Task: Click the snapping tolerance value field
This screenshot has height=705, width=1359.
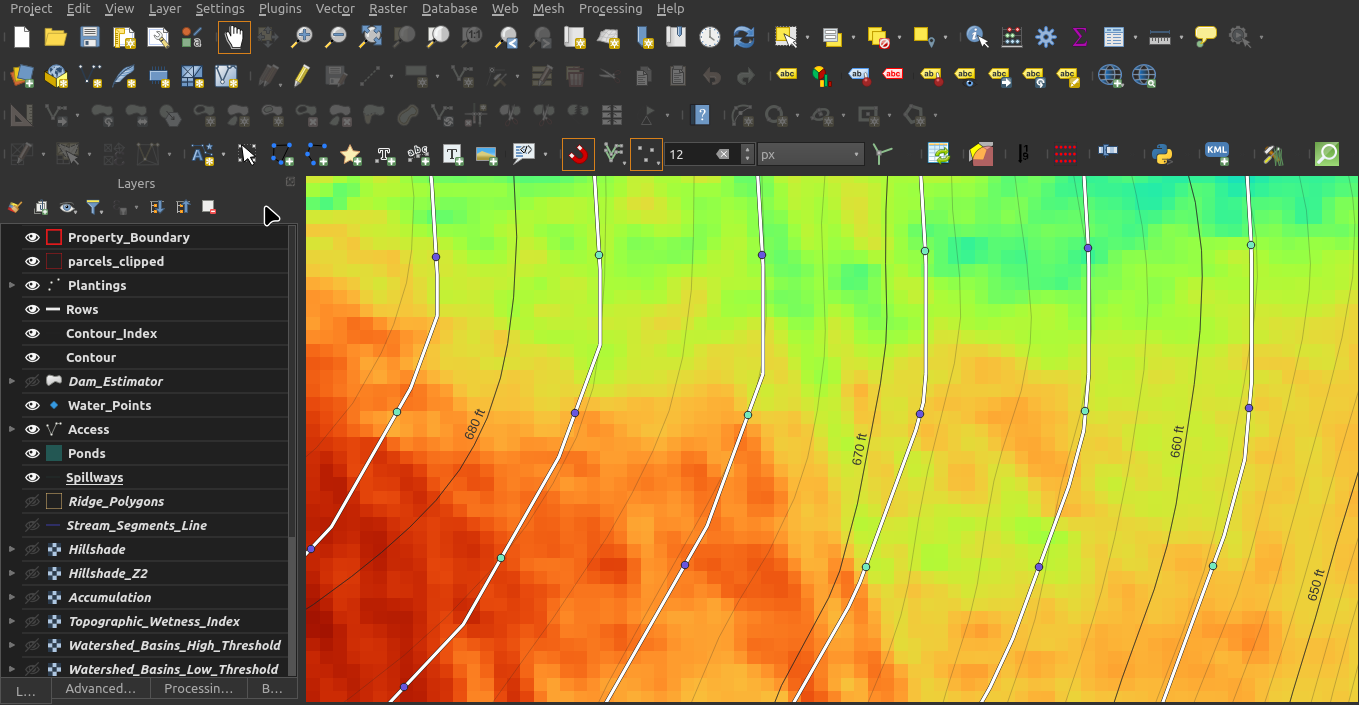Action: 690,155
